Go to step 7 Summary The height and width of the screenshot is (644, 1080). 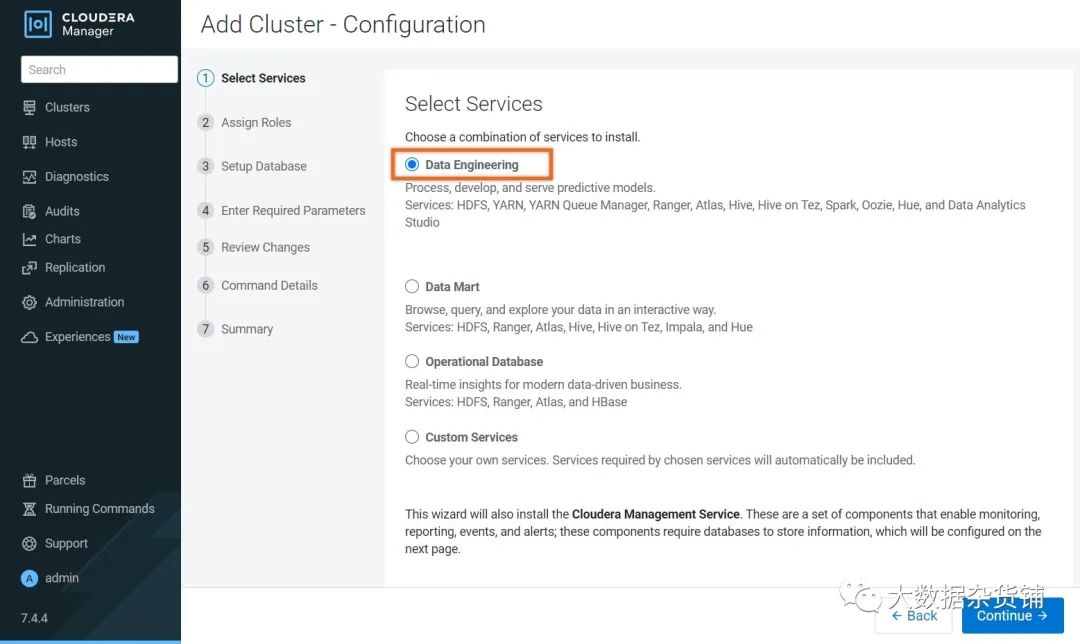(247, 329)
